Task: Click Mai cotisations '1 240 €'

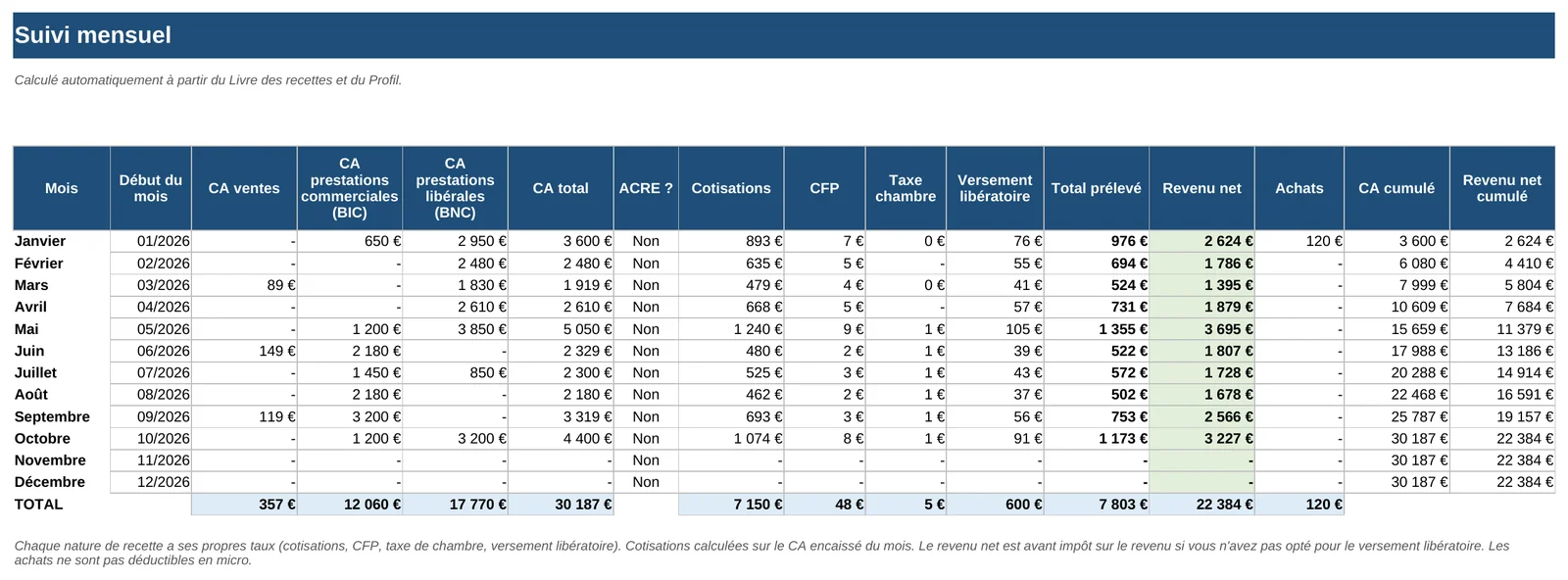Action: (x=731, y=329)
